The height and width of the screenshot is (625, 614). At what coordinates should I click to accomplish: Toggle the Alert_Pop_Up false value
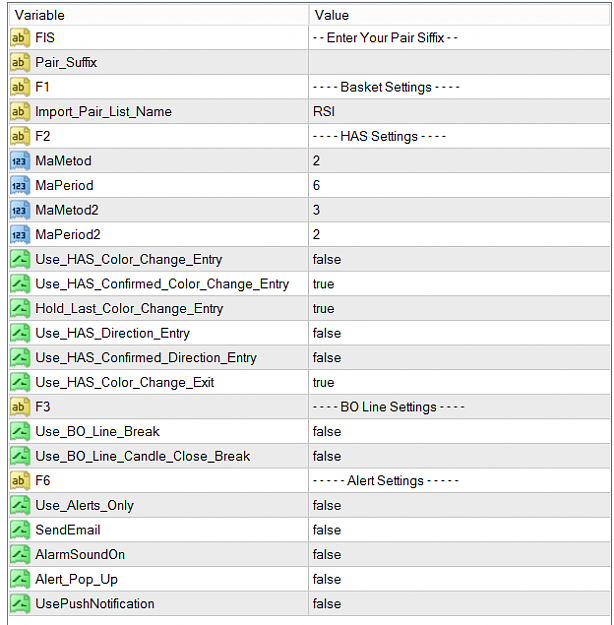(459, 579)
